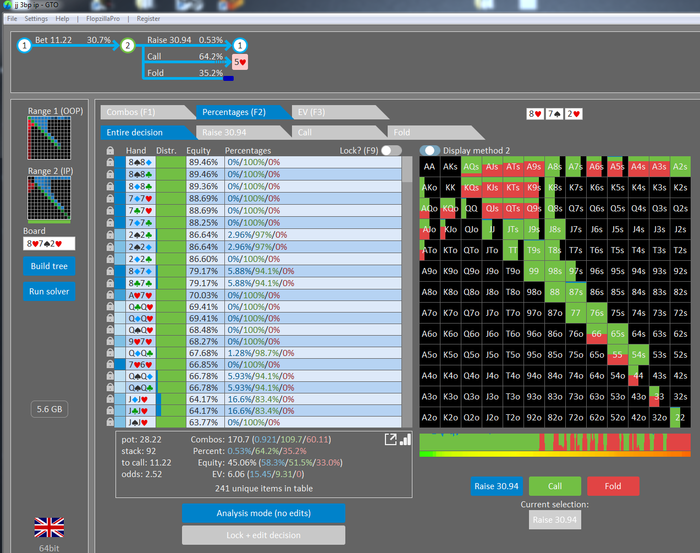The width and height of the screenshot is (700, 553).
Task: Open the File menu
Action: (12, 19)
